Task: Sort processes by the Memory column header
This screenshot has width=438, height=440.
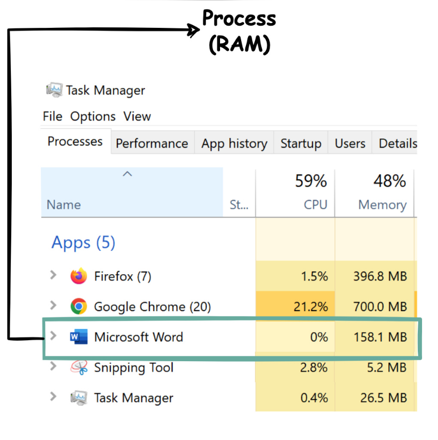Action: (374, 193)
